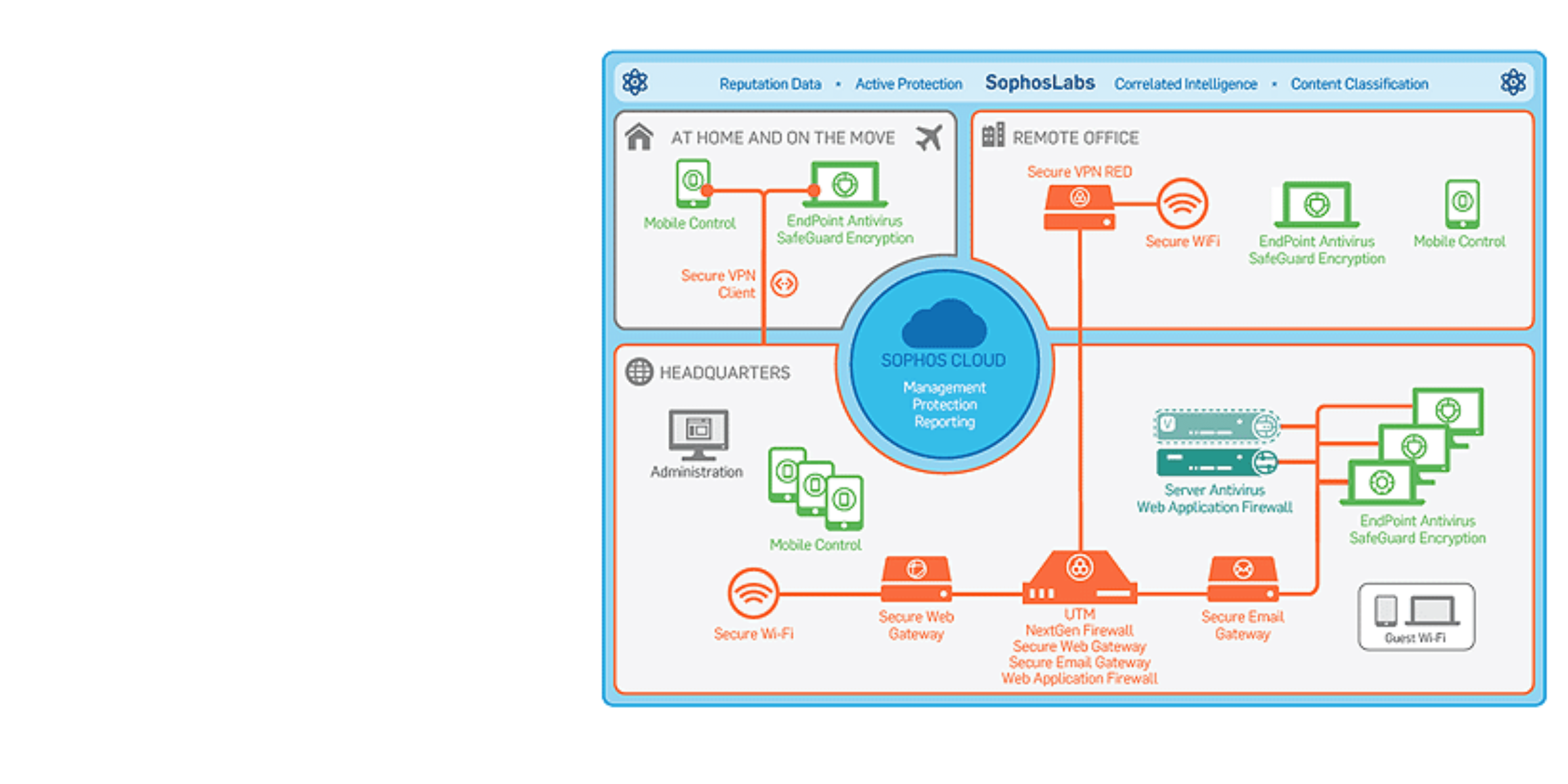Click the Content Classification label
Screen dimensions: 1568x784
tap(1359, 83)
